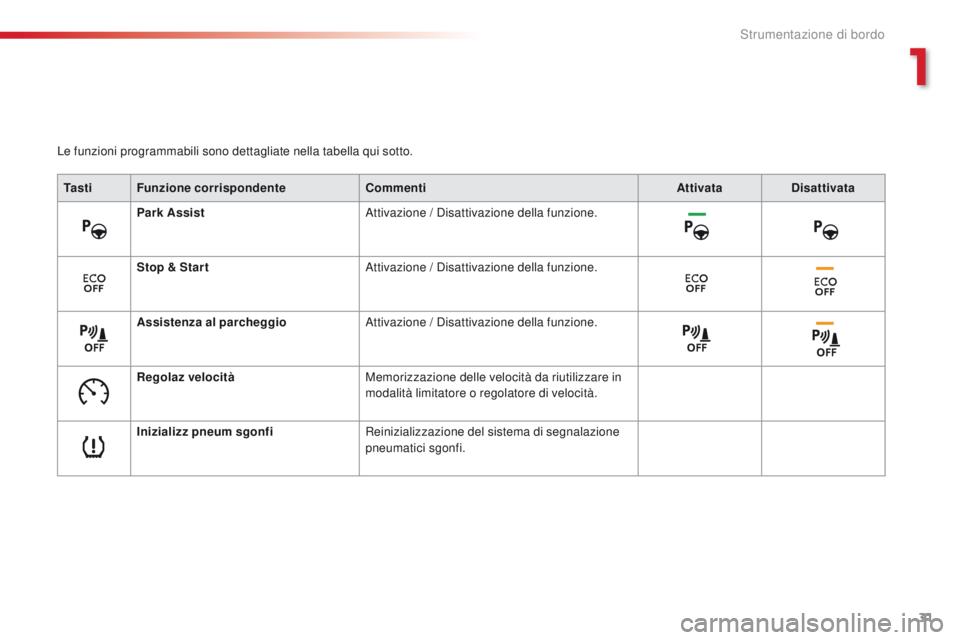Click the Park Assist icon in Tasti column

(94, 230)
